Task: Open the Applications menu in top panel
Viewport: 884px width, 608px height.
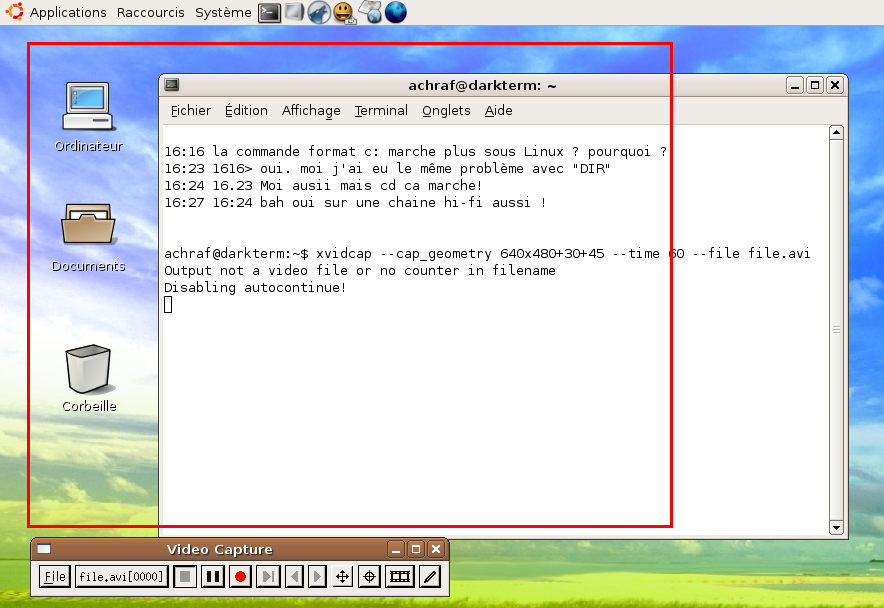Action: (x=68, y=12)
